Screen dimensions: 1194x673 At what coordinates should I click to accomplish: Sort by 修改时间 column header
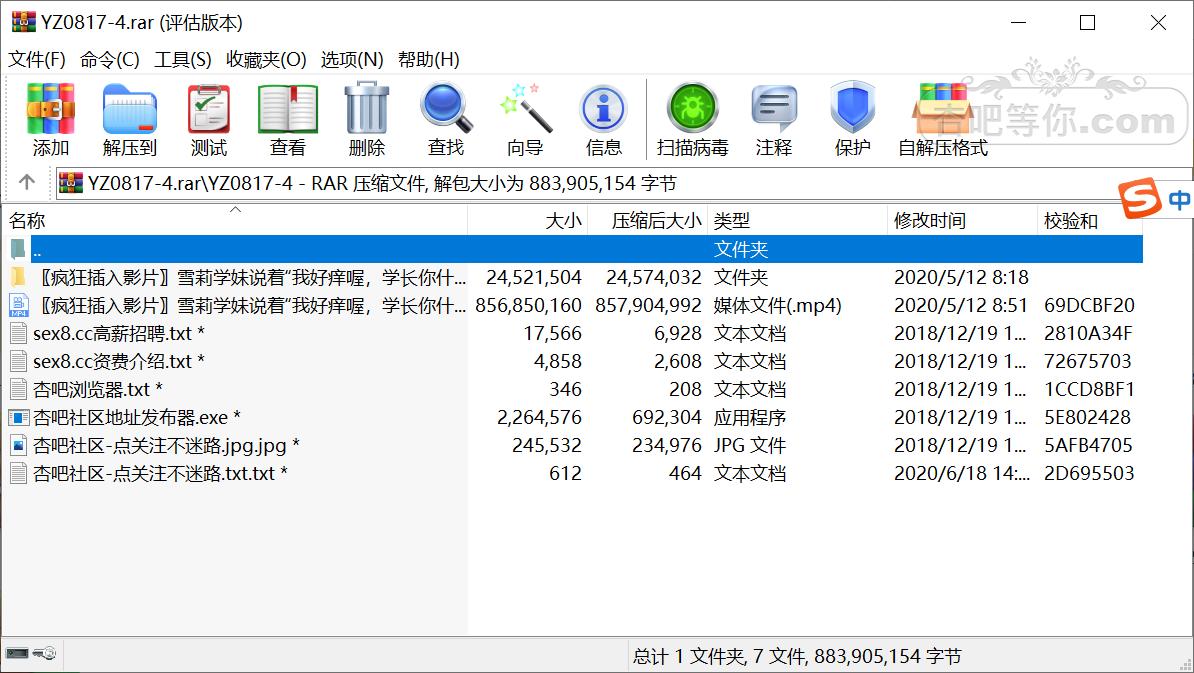(963, 220)
